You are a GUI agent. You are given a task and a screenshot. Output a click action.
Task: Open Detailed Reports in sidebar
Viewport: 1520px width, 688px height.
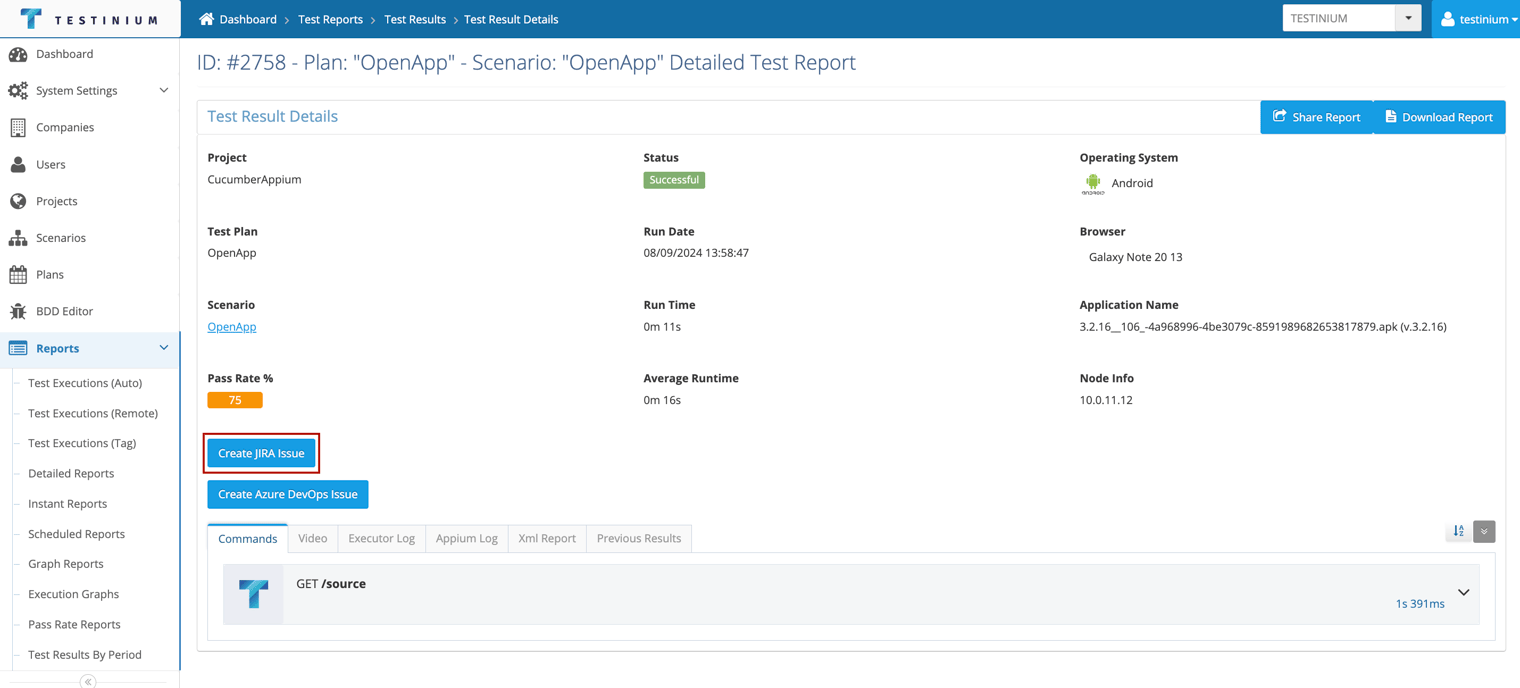coord(71,473)
